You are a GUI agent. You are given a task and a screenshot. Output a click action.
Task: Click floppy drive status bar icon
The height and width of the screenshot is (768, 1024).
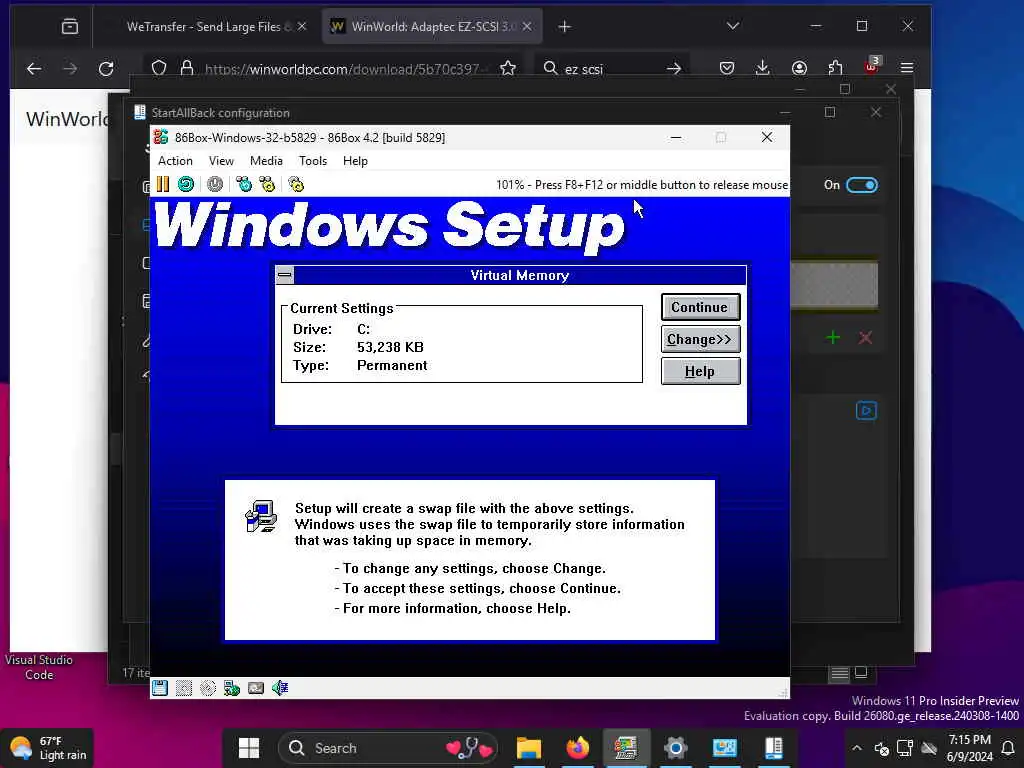pyautogui.click(x=160, y=688)
